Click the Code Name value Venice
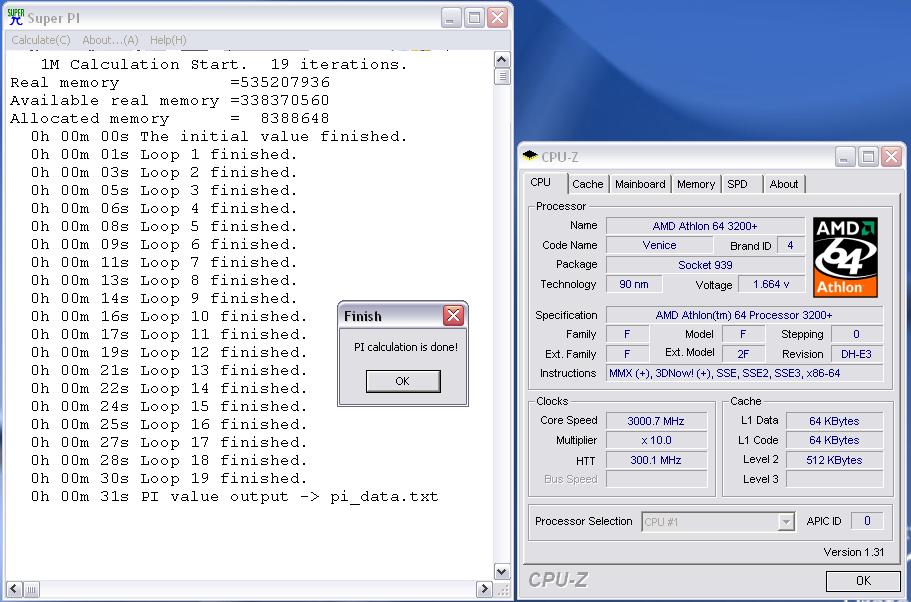911x602 pixels. [659, 245]
